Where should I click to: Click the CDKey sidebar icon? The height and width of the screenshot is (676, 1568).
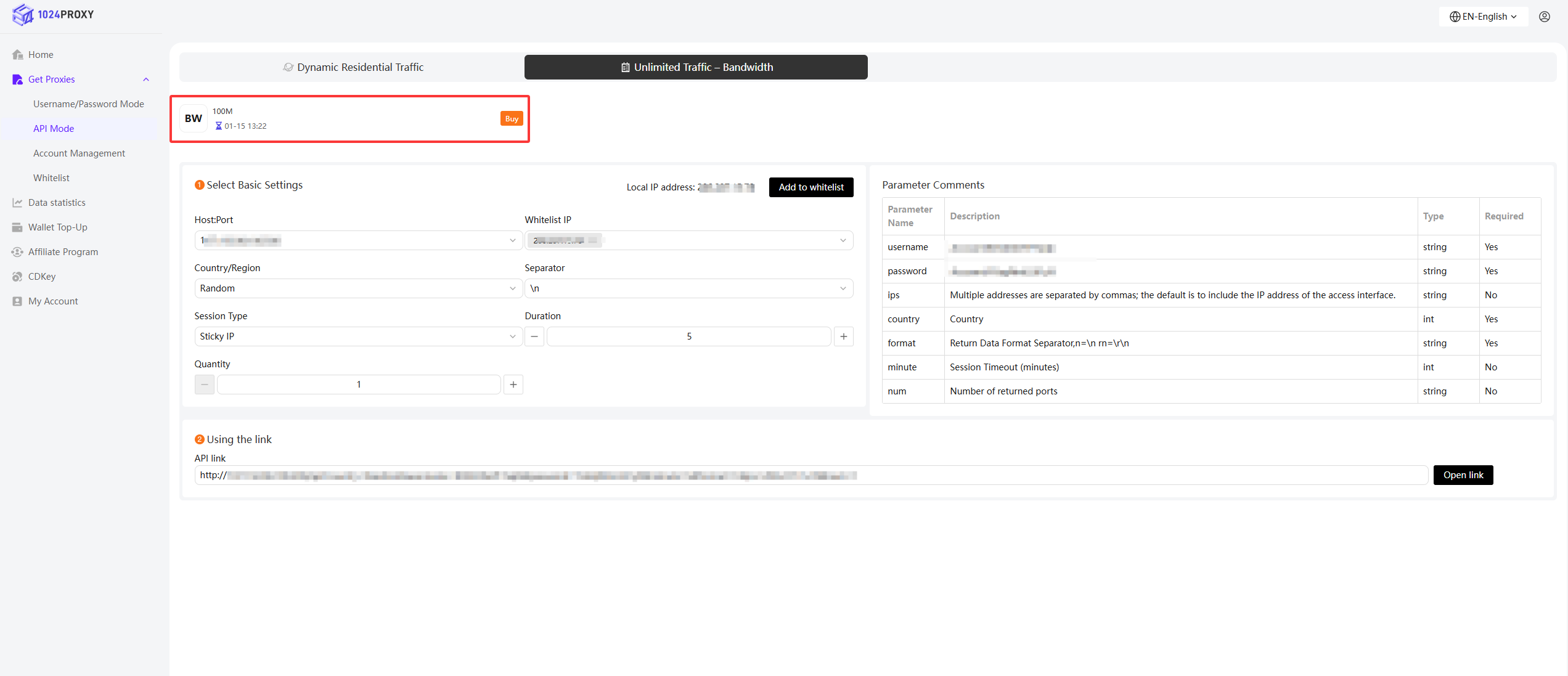coord(17,277)
